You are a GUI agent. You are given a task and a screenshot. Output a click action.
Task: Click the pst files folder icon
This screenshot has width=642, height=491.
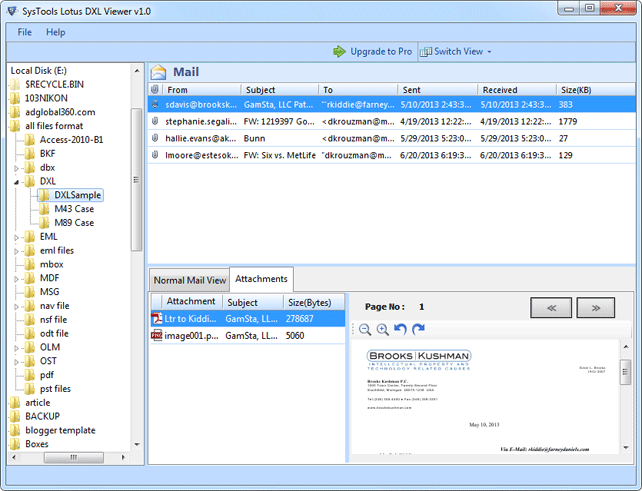pyautogui.click(x=29, y=389)
